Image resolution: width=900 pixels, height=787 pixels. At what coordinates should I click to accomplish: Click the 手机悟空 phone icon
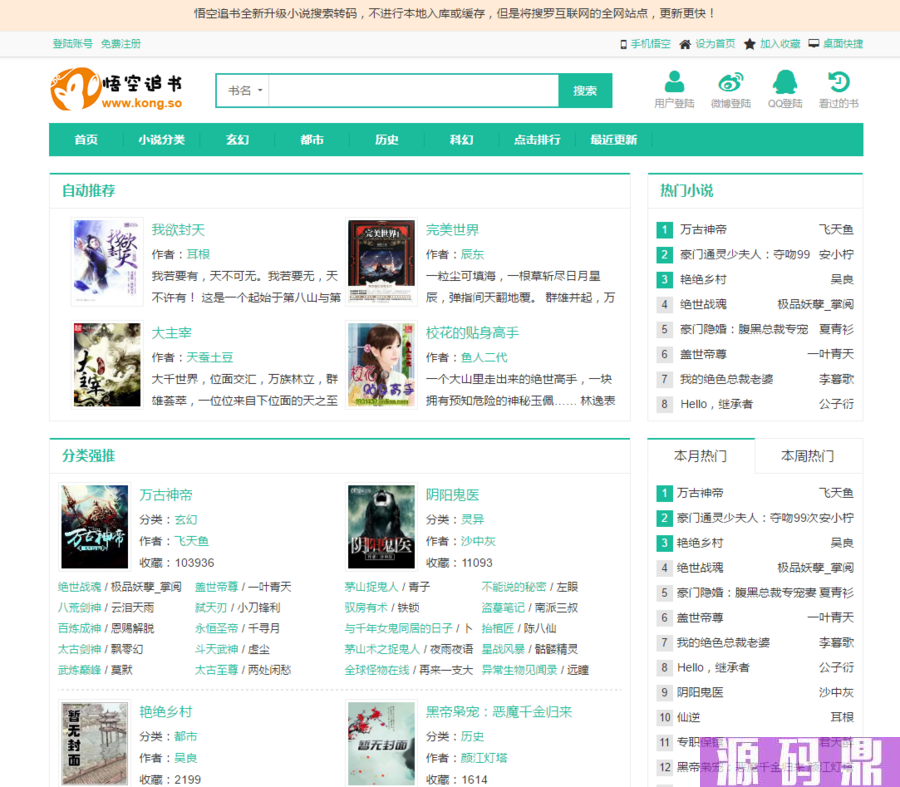[623, 44]
